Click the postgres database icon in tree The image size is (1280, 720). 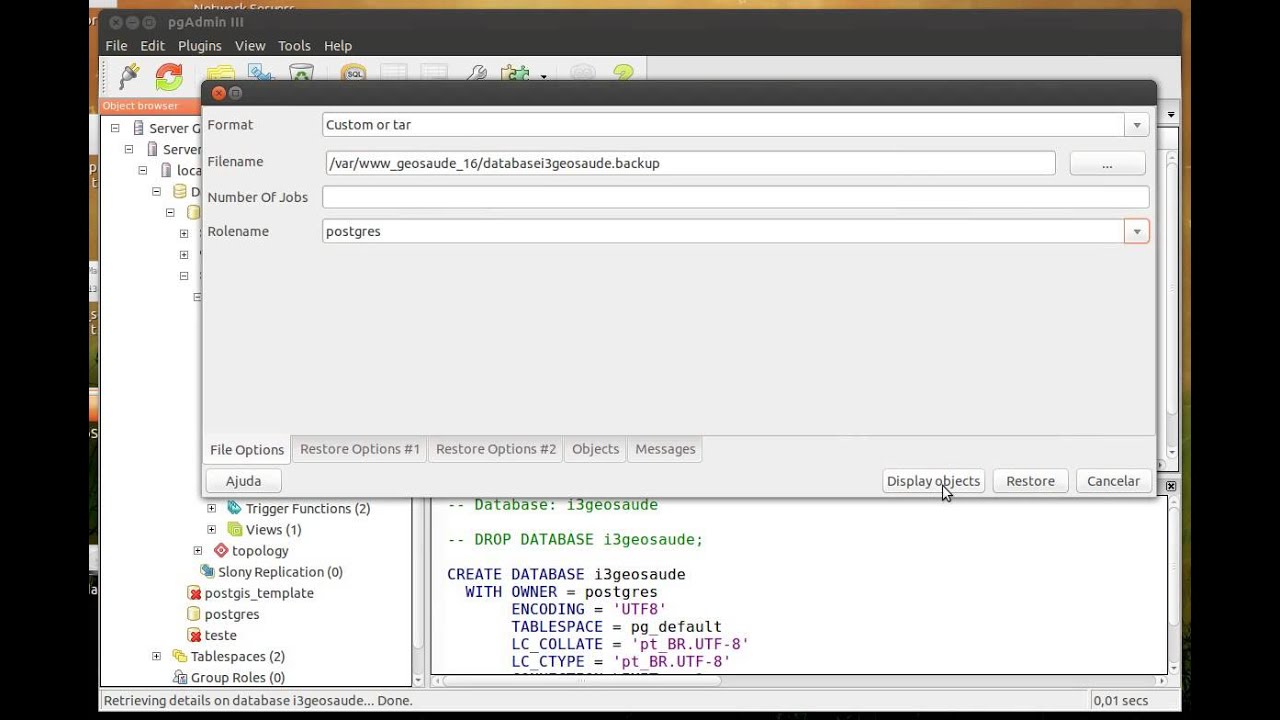pos(194,614)
